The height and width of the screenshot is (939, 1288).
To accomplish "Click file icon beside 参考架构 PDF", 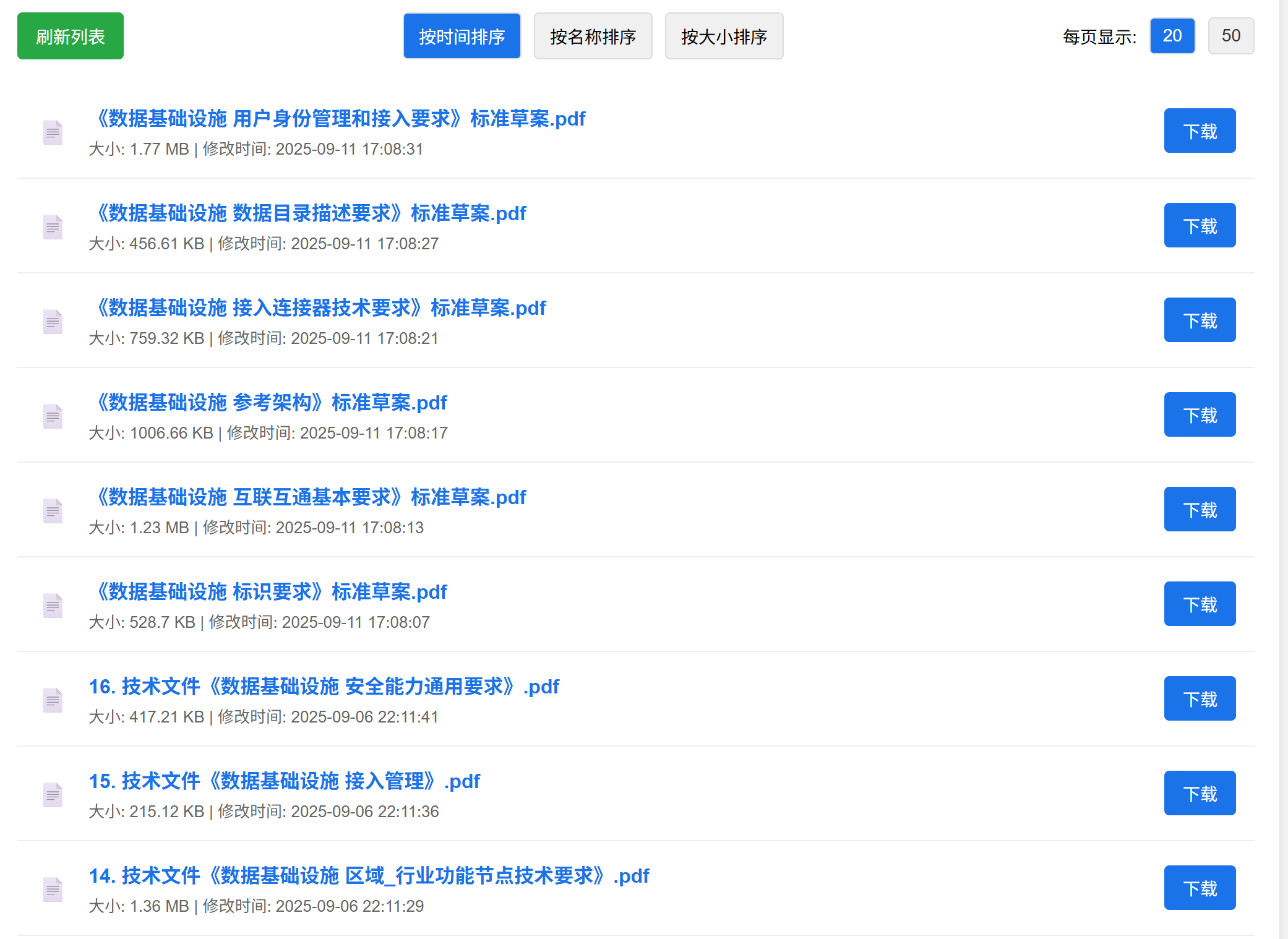I will click(x=53, y=416).
